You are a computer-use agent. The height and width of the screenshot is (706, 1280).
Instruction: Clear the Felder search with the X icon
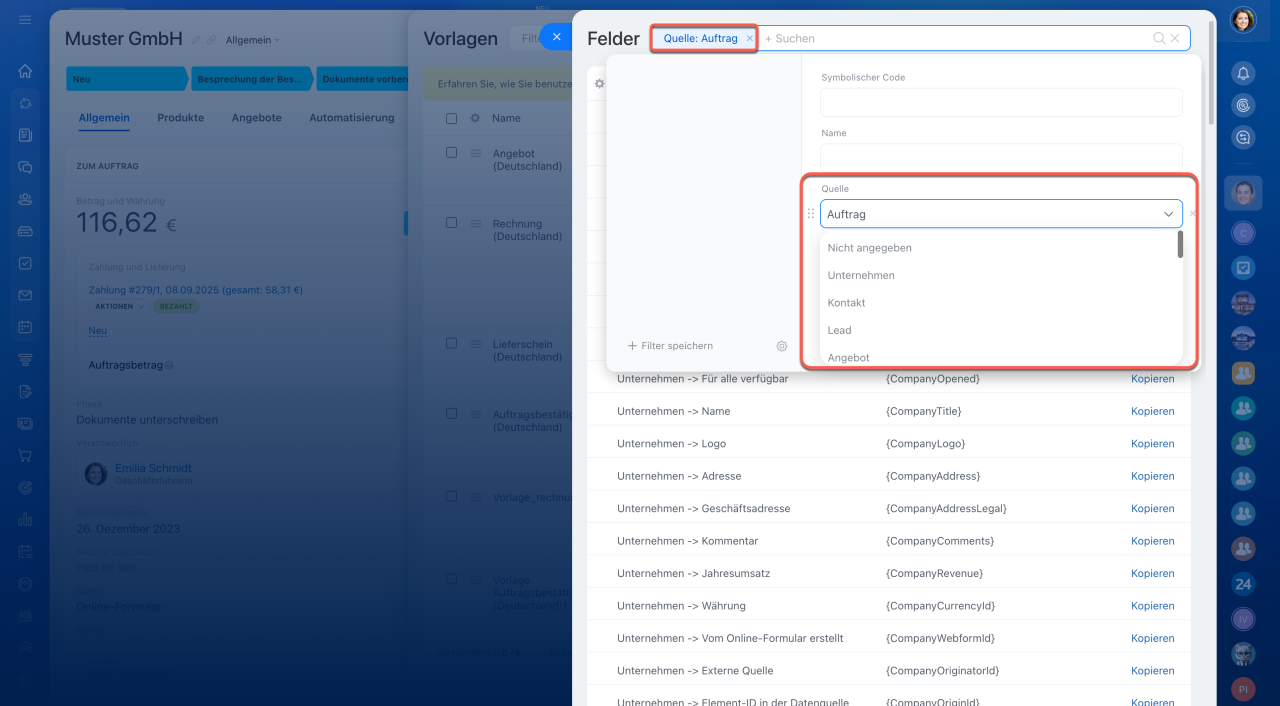[x=1175, y=38]
